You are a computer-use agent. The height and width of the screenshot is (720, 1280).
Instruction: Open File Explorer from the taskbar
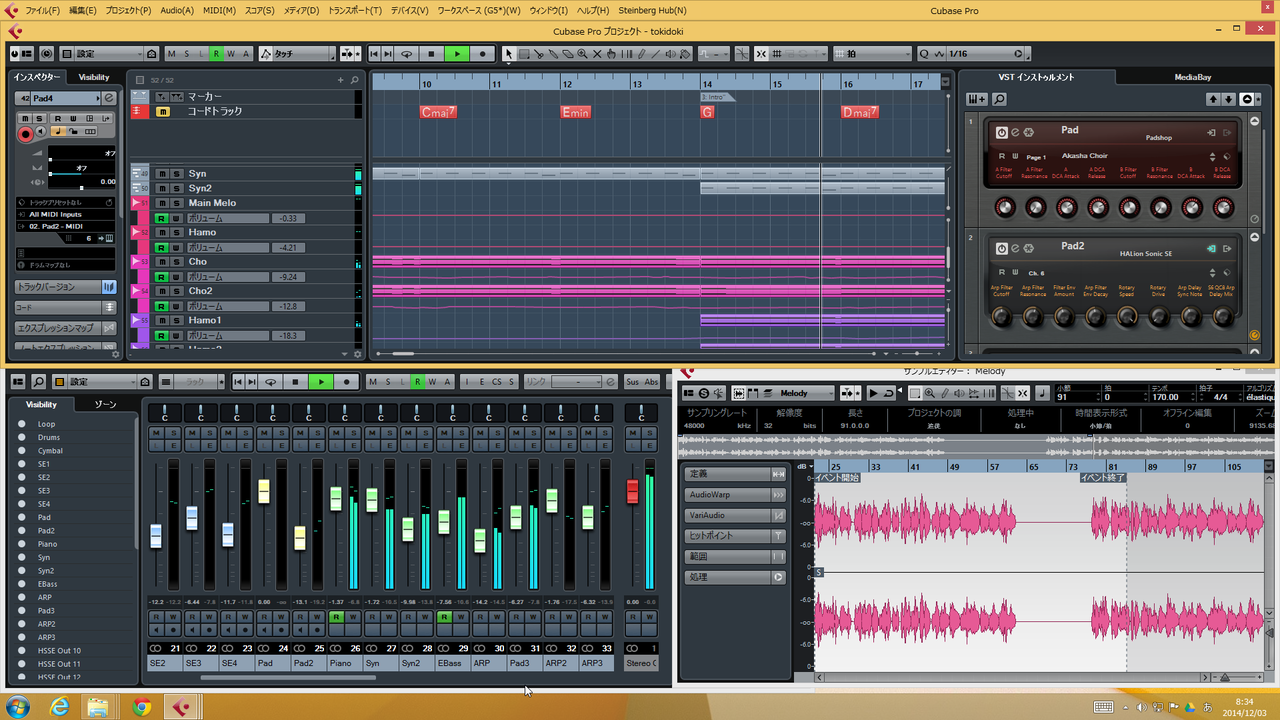98,708
